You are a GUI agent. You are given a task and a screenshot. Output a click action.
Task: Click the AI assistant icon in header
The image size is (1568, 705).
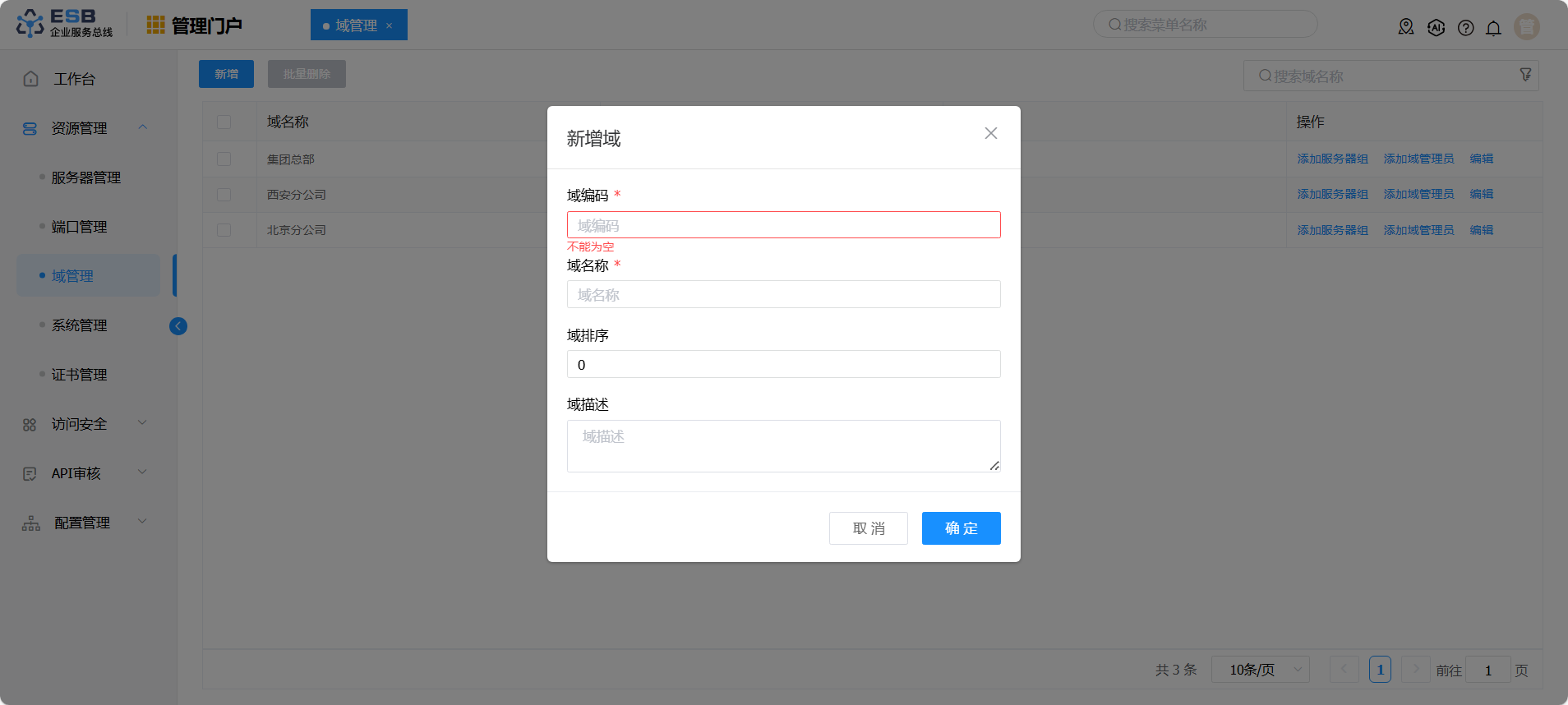click(1436, 28)
